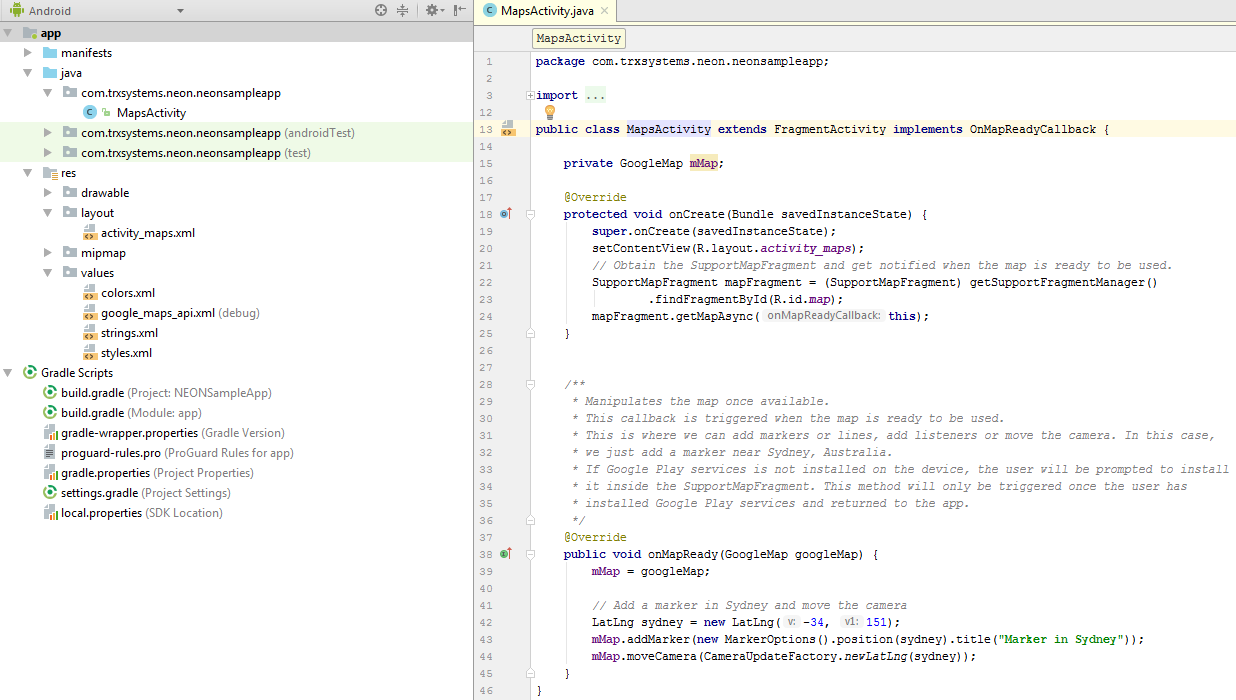This screenshot has width=1236, height=700.
Task: Click the Scroll from Source crosshair icon
Action: pos(381,10)
